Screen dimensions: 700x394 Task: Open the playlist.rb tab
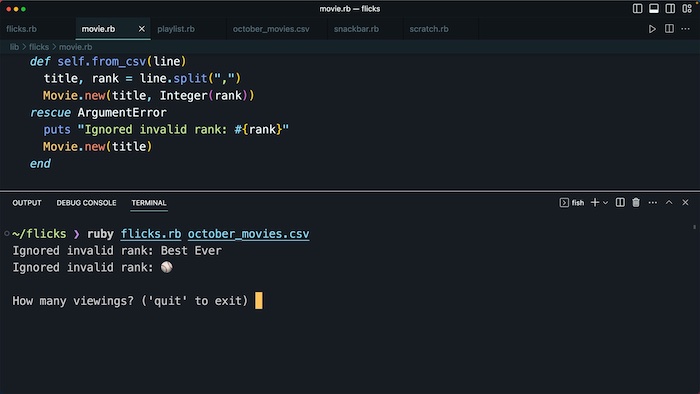(176, 29)
